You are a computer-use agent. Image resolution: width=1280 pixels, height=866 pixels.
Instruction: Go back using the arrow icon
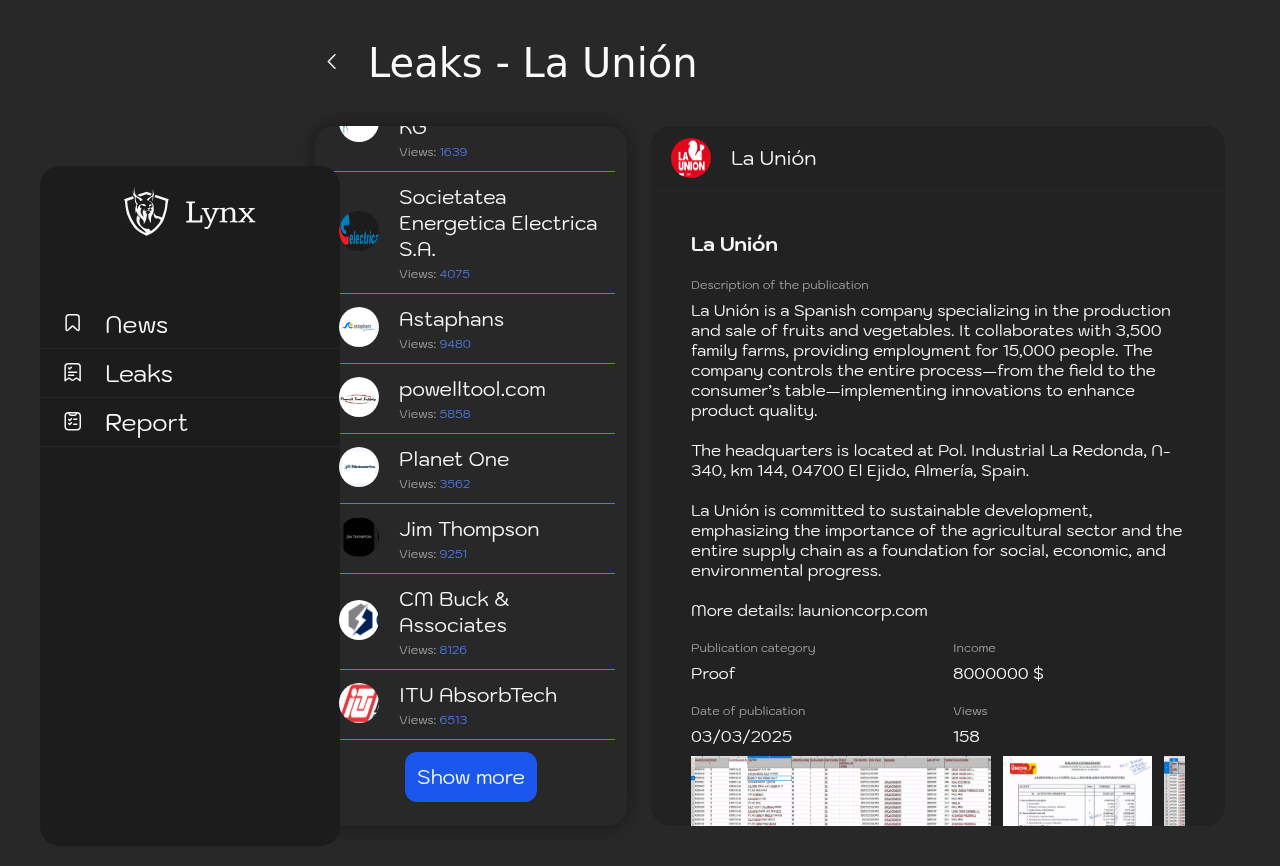click(332, 62)
